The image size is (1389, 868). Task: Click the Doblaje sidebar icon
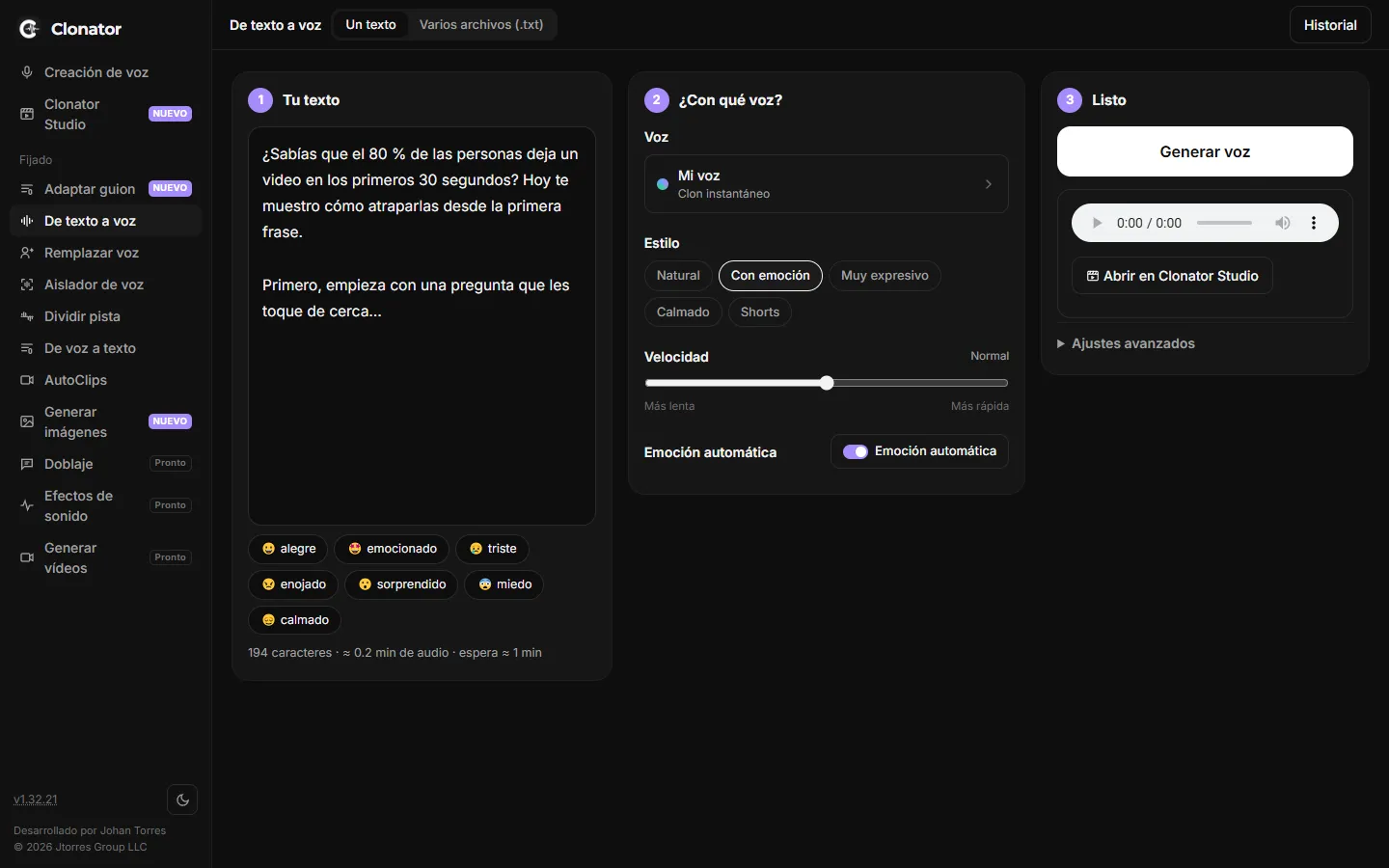tap(27, 464)
